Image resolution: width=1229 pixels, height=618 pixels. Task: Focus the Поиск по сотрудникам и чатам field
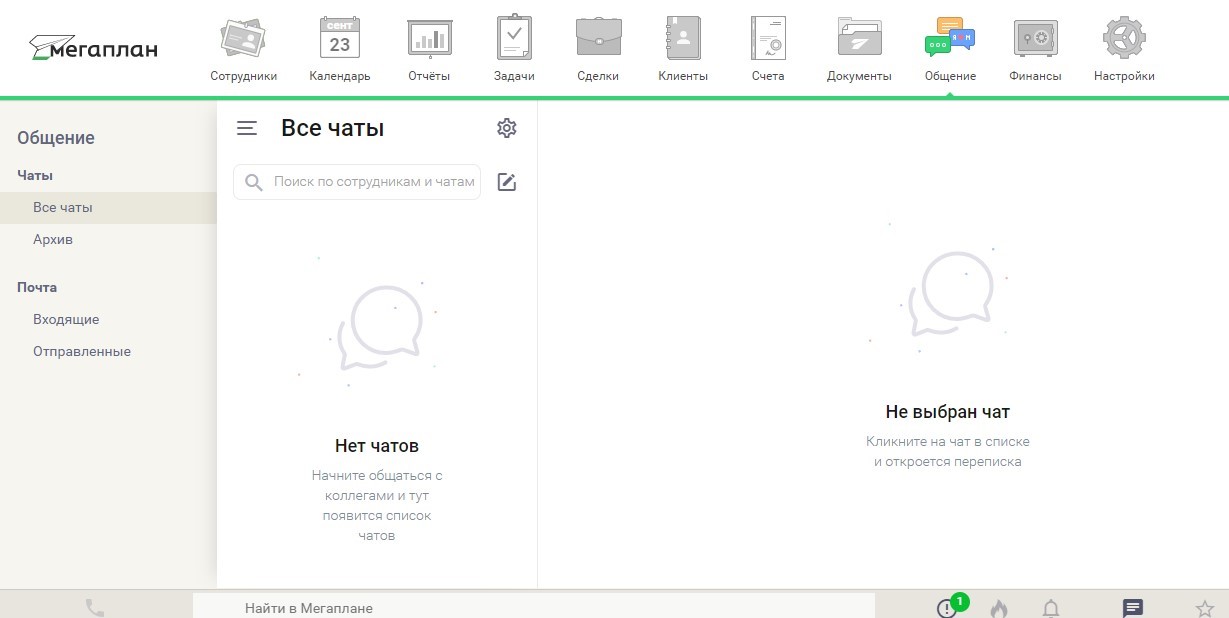(x=357, y=182)
